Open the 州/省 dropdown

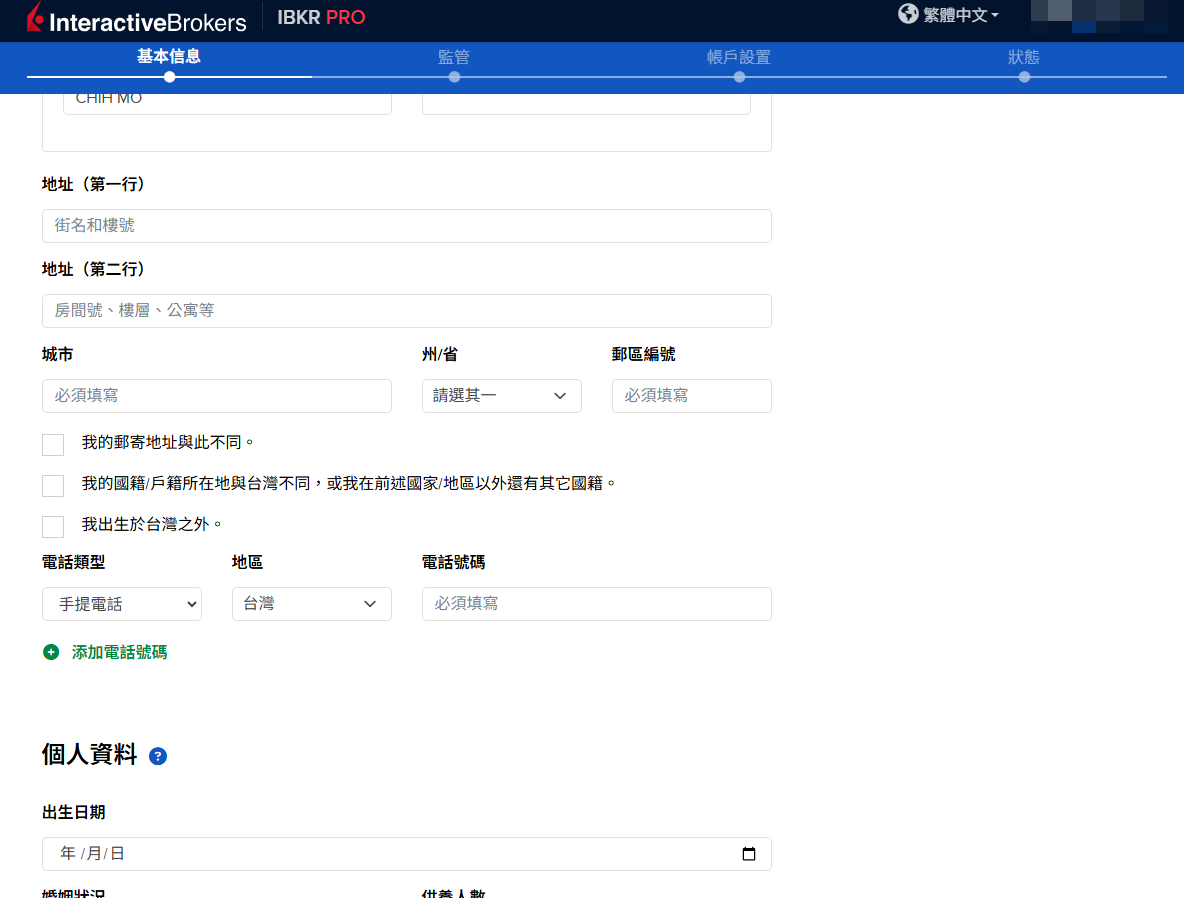point(501,396)
